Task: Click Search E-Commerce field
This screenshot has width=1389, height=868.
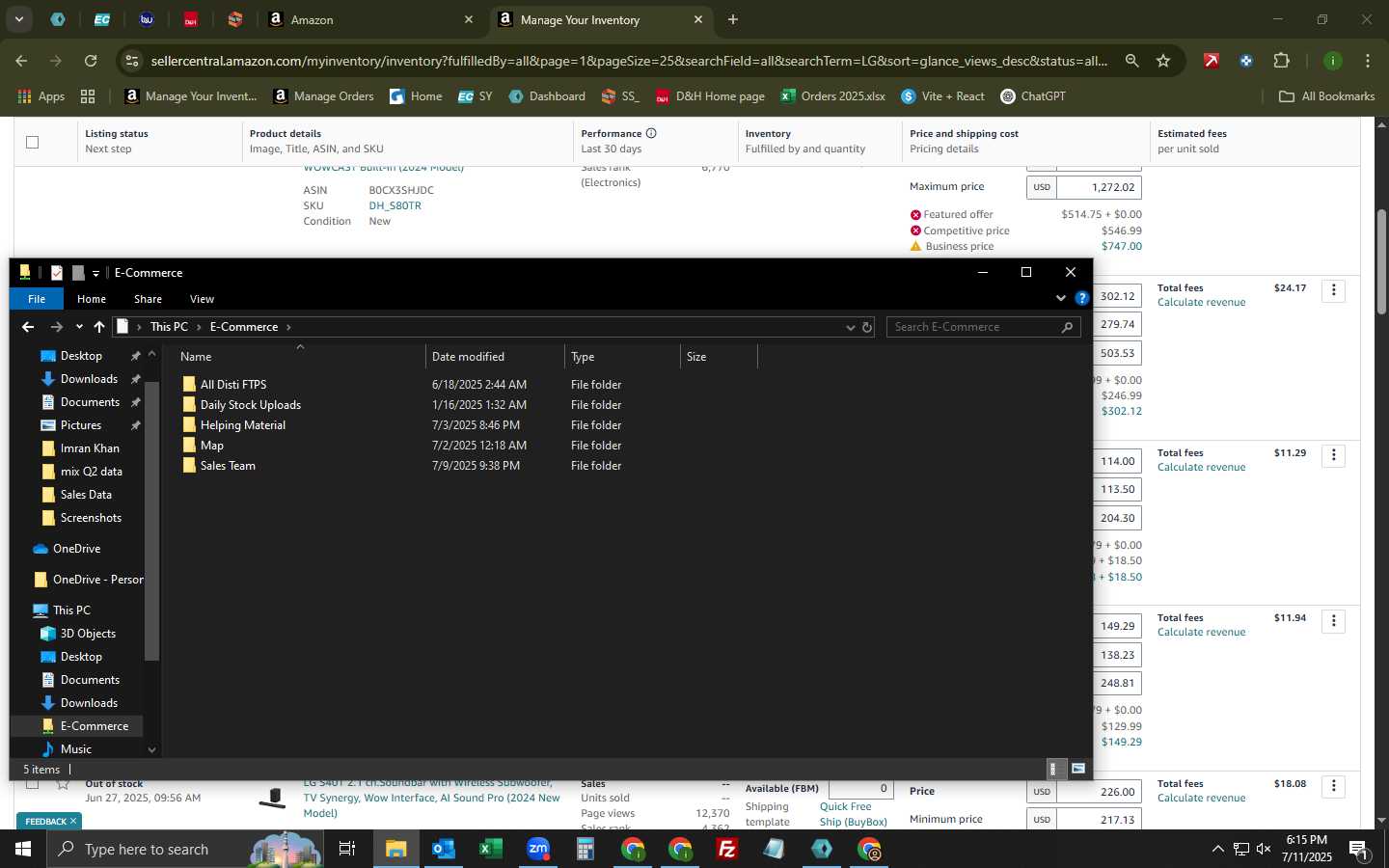Action: 983,327
